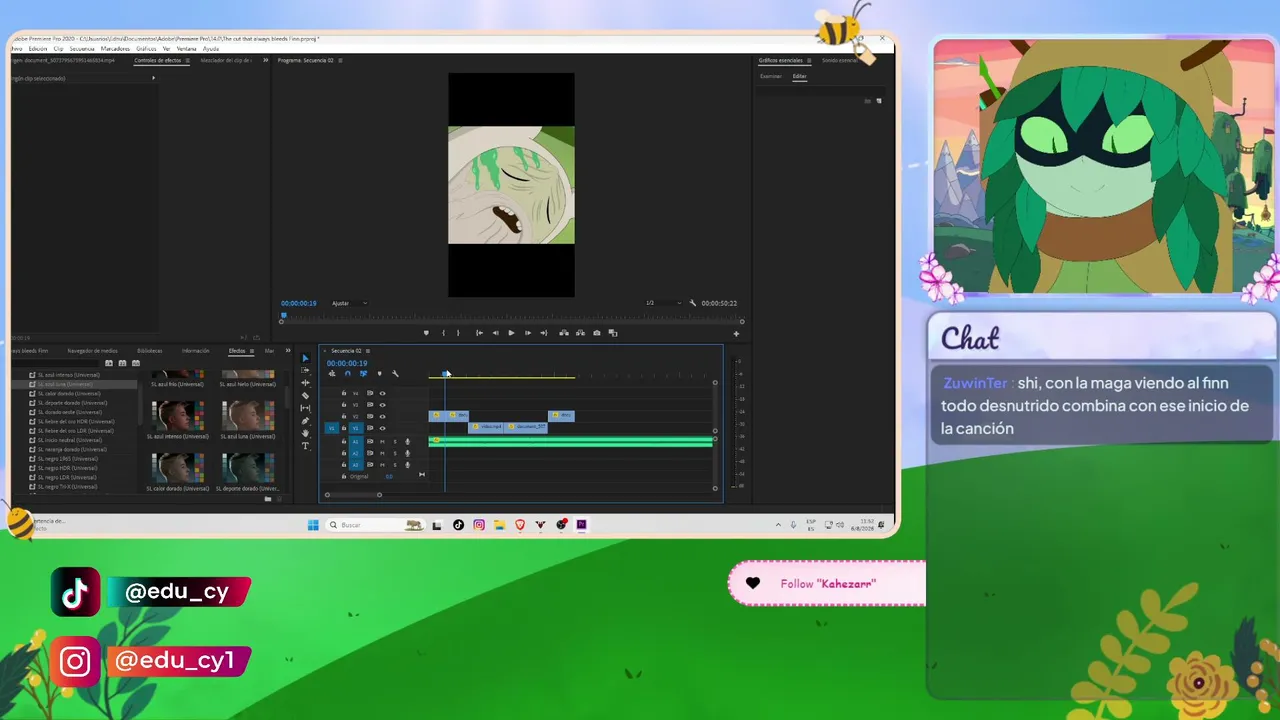Select the Track Select Forward tool
This screenshot has height=720, width=1280.
[306, 370]
